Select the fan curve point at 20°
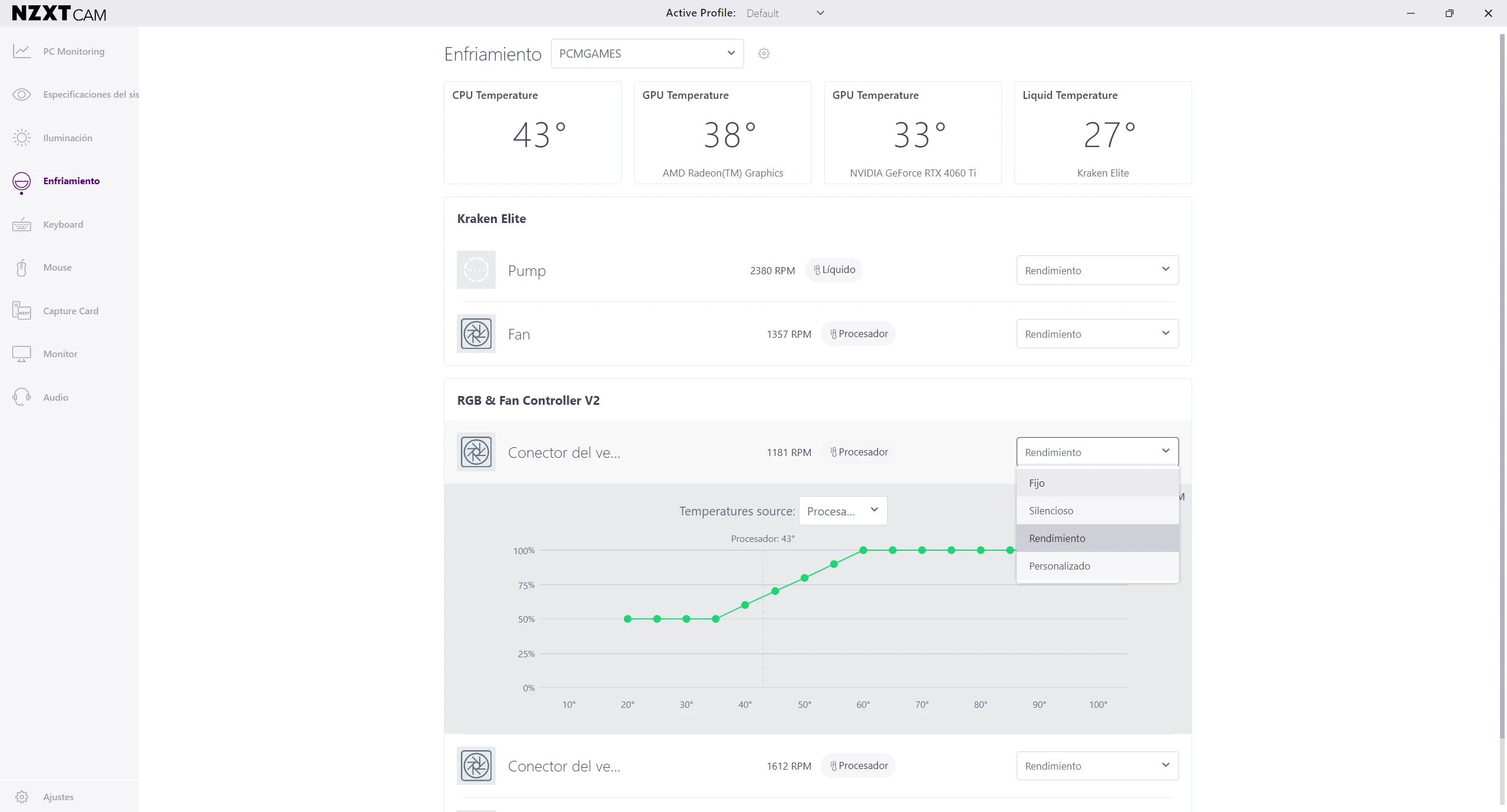1507x812 pixels. [x=628, y=619]
